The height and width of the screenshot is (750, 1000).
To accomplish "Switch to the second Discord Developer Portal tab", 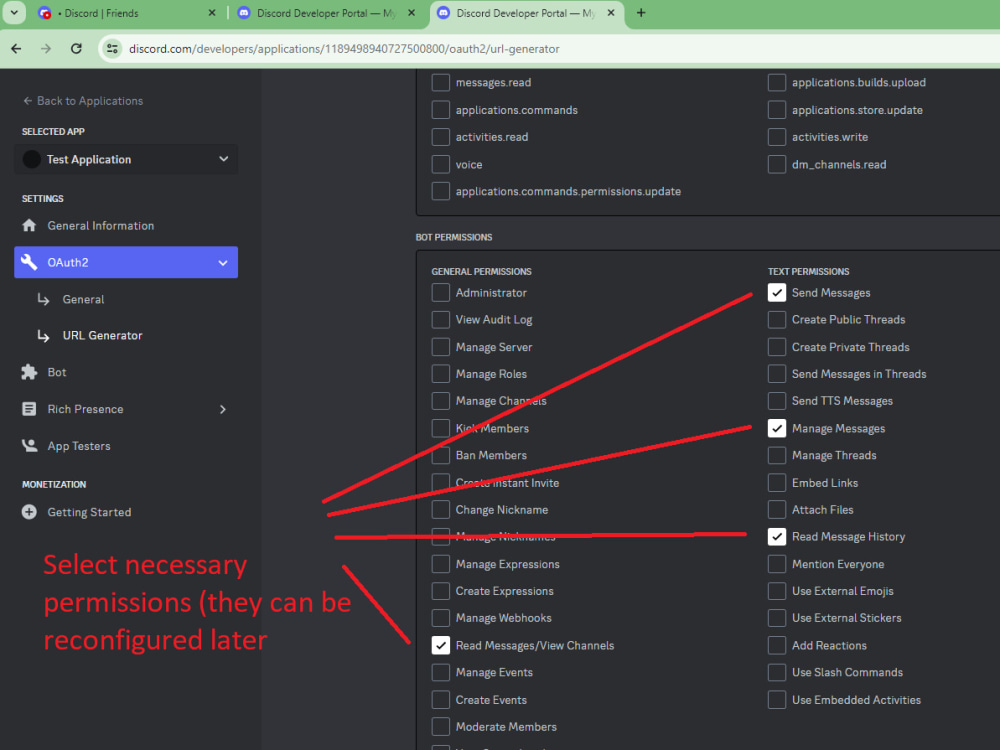I will tap(325, 13).
